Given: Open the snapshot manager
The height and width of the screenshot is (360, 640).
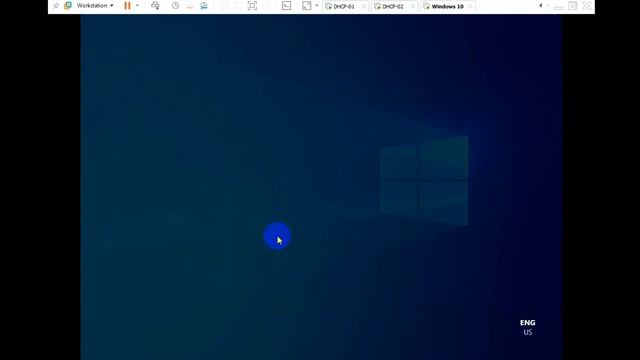Looking at the screenshot, I should pos(204,6).
